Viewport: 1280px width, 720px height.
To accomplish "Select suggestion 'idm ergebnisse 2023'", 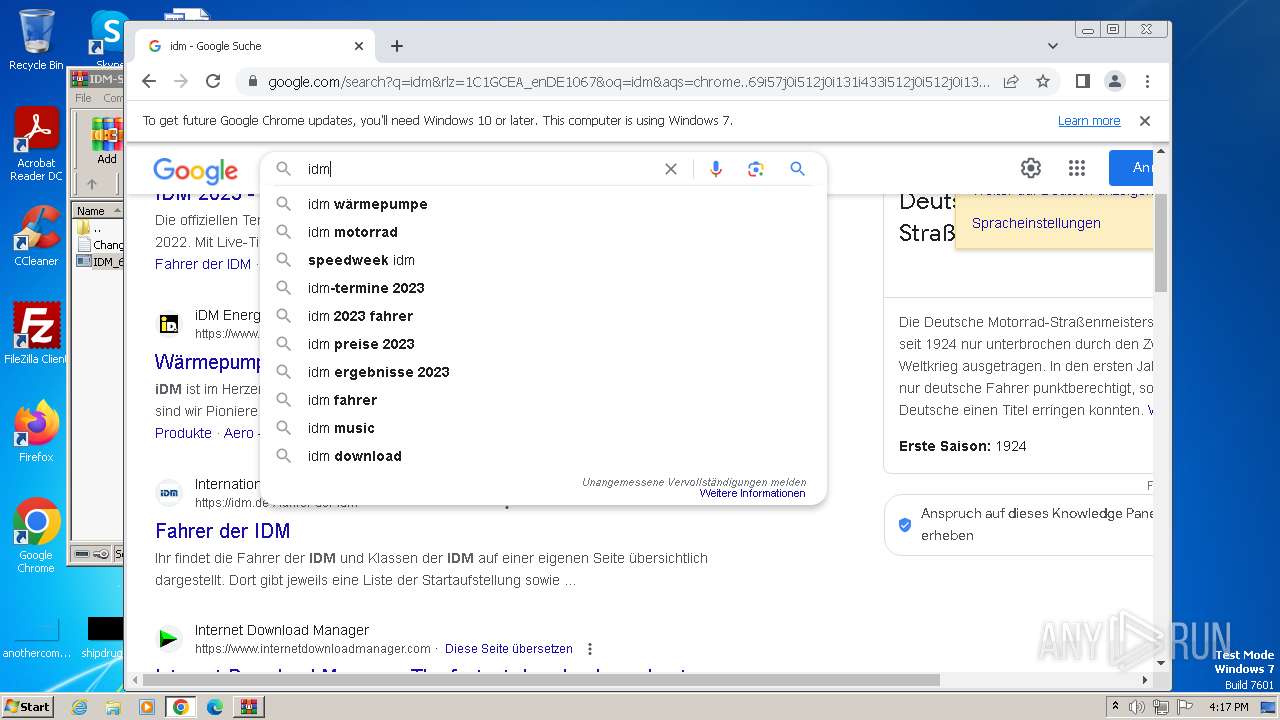I will (x=543, y=372).
